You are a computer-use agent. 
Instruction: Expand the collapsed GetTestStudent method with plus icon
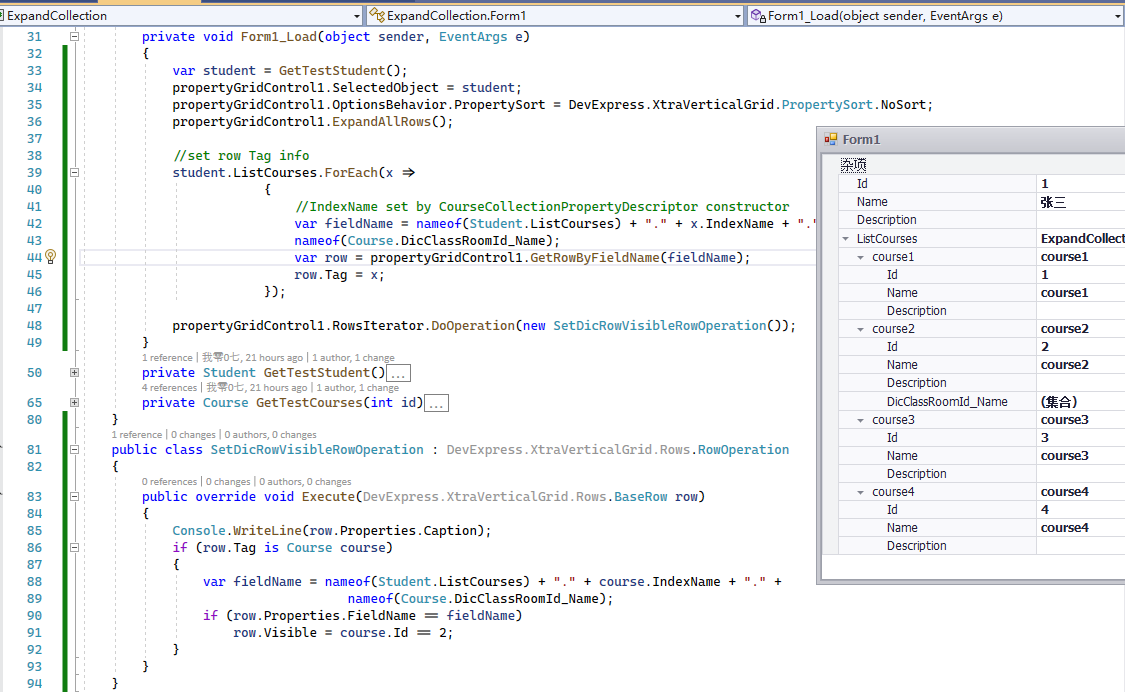(74, 373)
